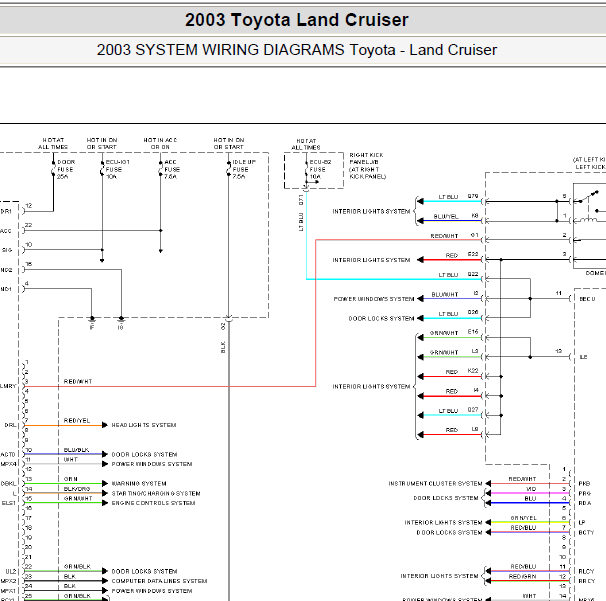This screenshot has height=601, width=606.
Task: Select the RDA terminal label
Action: [x=584, y=503]
